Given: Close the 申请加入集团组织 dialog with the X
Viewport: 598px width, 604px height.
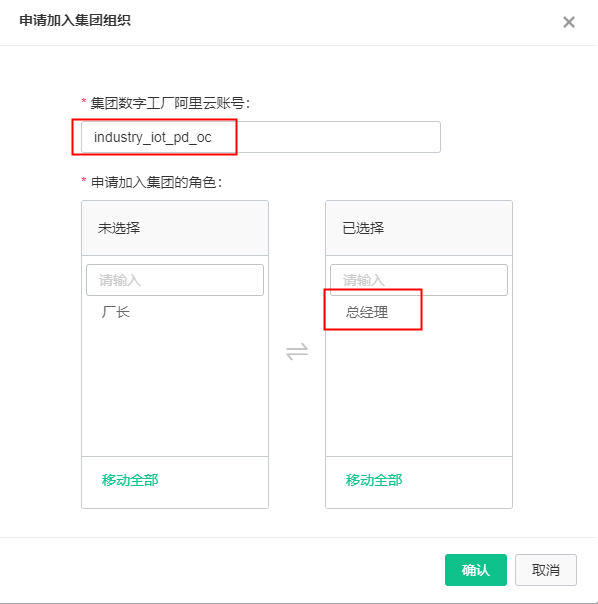Looking at the screenshot, I should [x=569, y=22].
